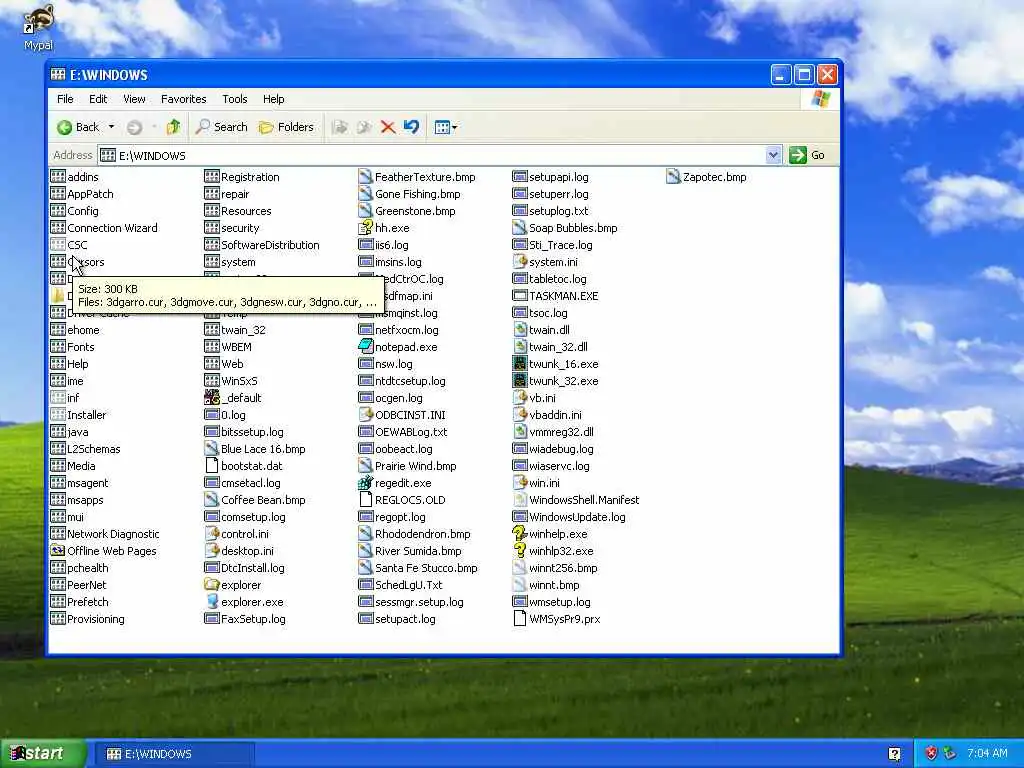Image resolution: width=1024 pixels, height=768 pixels.
Task: Select the ODBCINST.INI file
Action: (x=402, y=415)
